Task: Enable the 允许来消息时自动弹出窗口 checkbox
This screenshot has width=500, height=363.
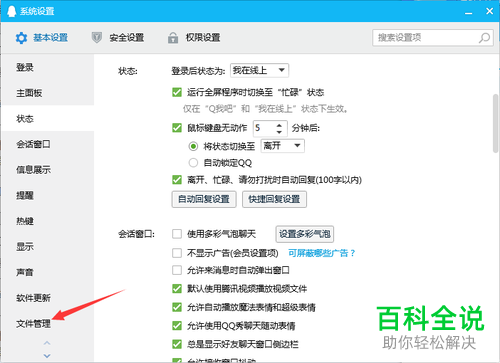Action: click(x=177, y=270)
